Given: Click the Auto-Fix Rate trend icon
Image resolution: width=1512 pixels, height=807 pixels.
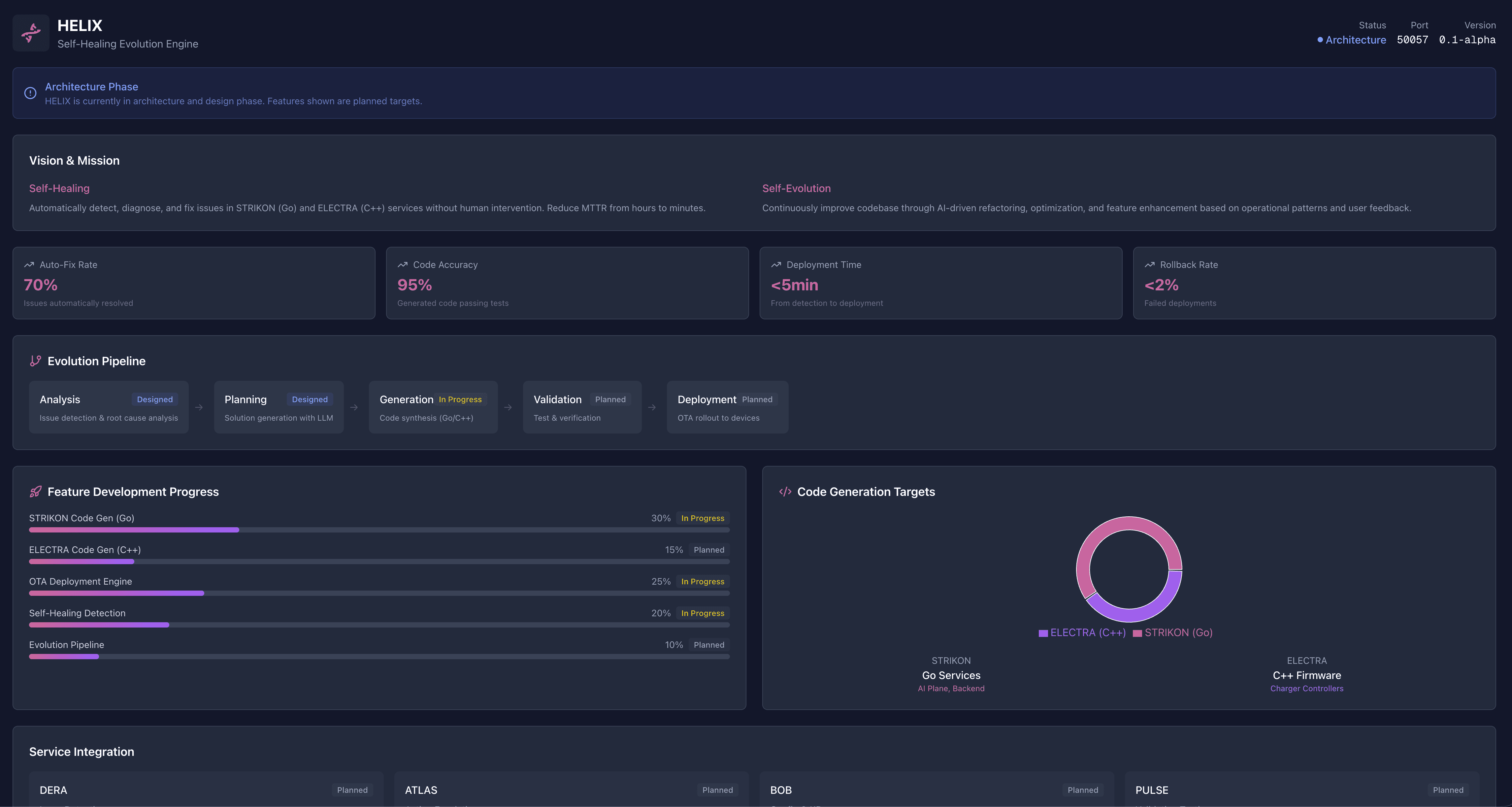Looking at the screenshot, I should coord(29,265).
